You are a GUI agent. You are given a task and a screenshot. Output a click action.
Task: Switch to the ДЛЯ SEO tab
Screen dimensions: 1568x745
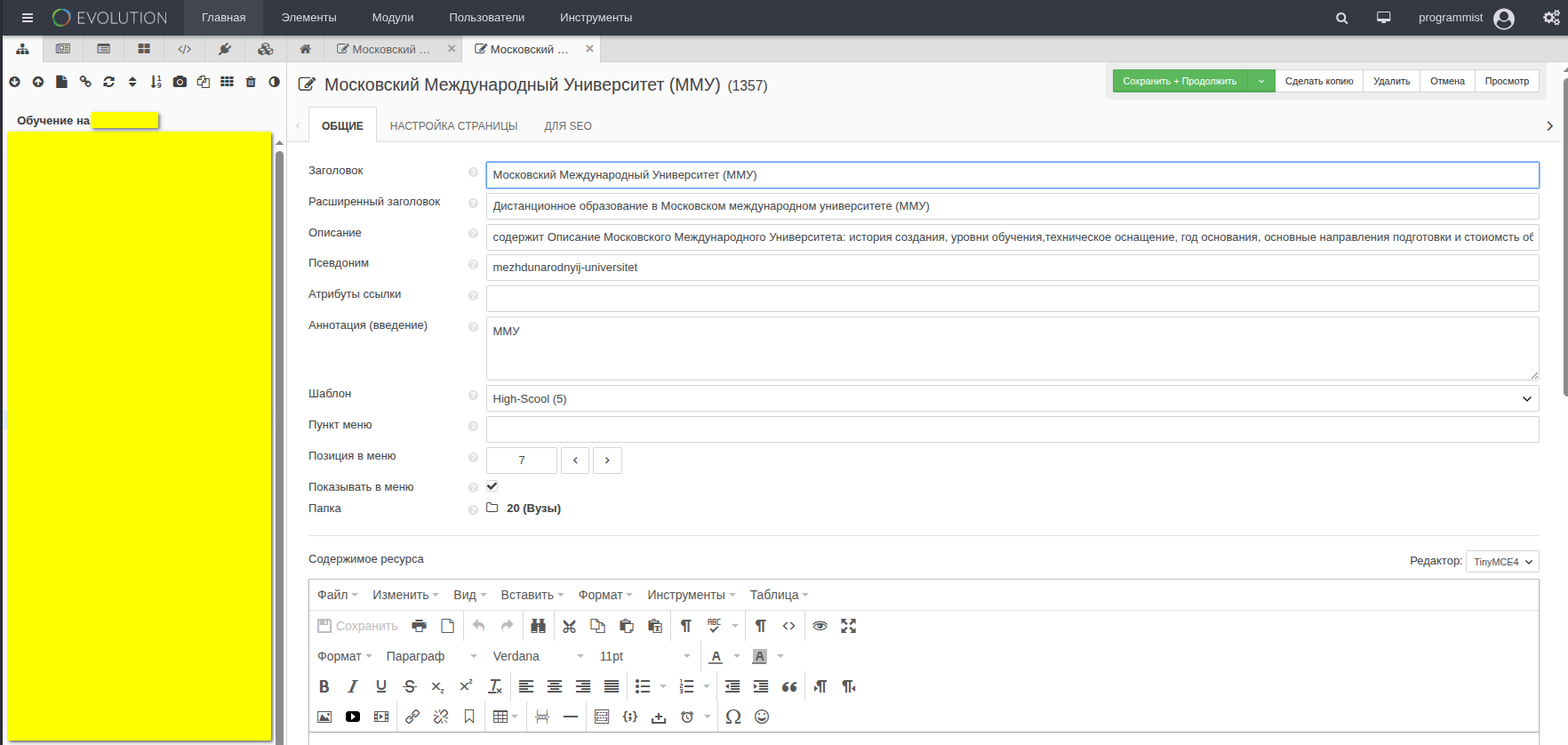point(568,126)
